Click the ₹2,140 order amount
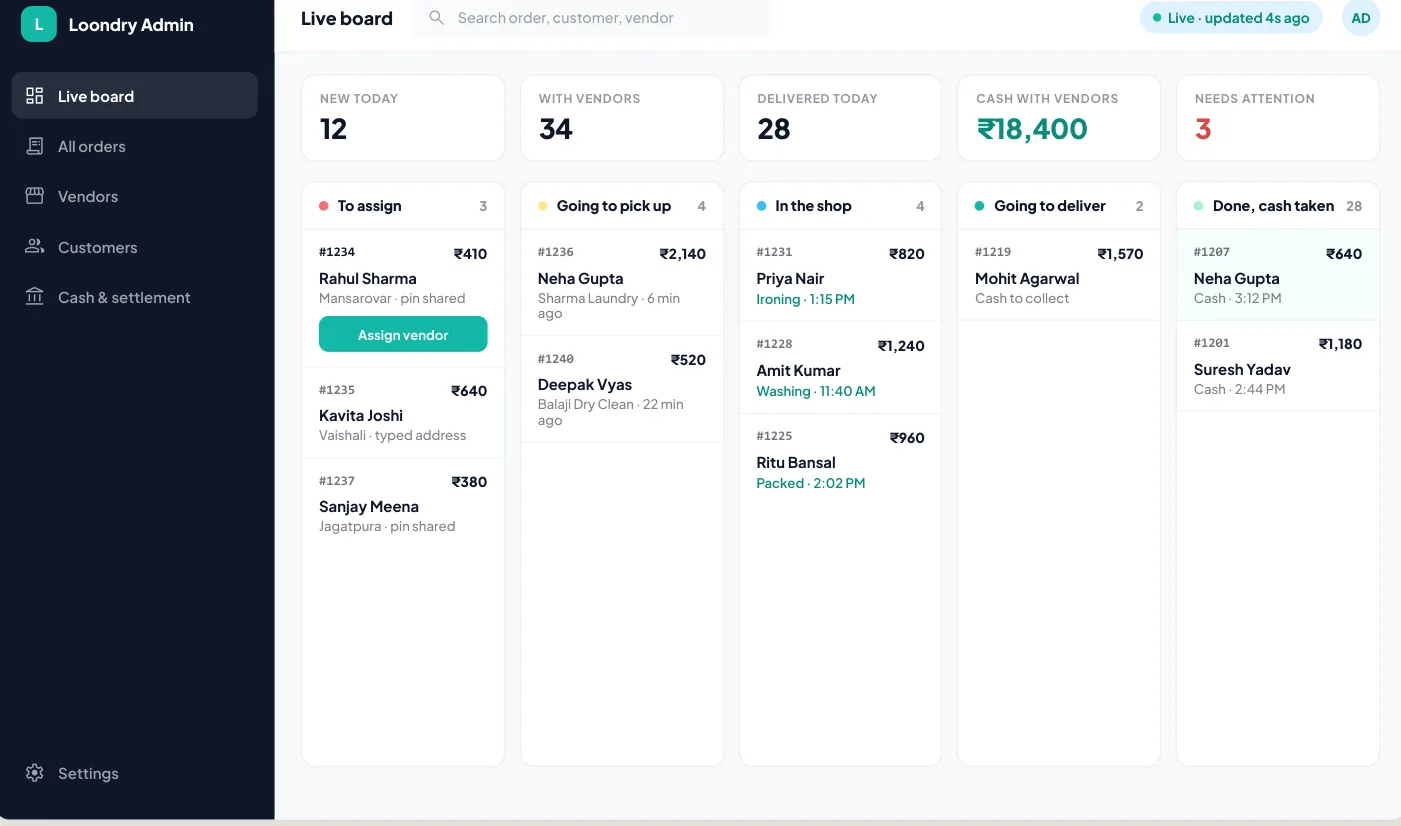The width and height of the screenshot is (1401, 826). (683, 254)
